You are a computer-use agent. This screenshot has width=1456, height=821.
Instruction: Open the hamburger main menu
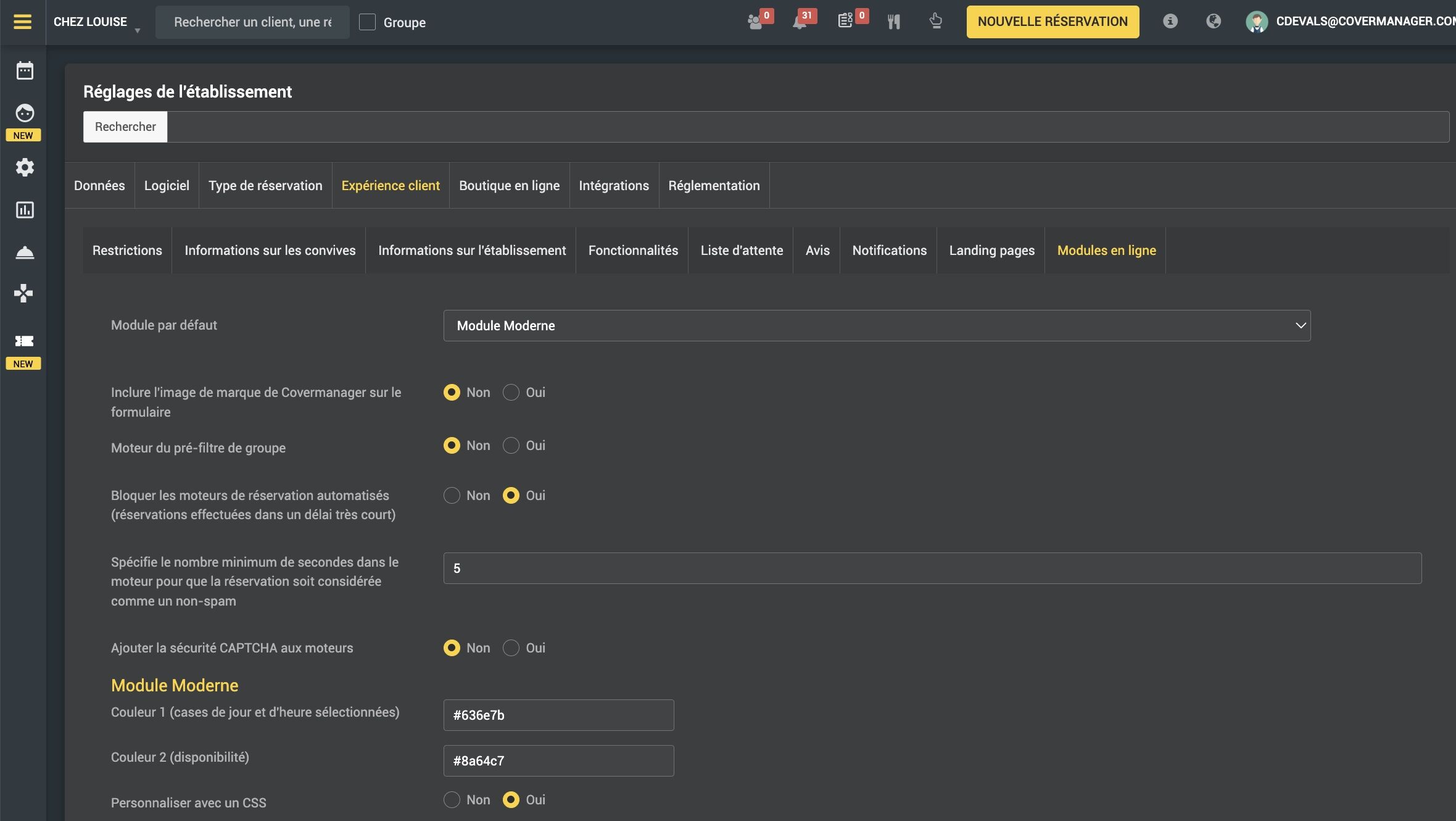(x=23, y=22)
